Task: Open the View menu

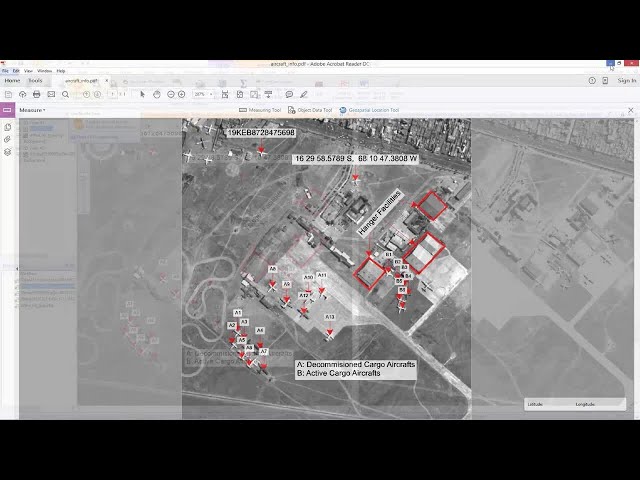Action: [x=28, y=71]
